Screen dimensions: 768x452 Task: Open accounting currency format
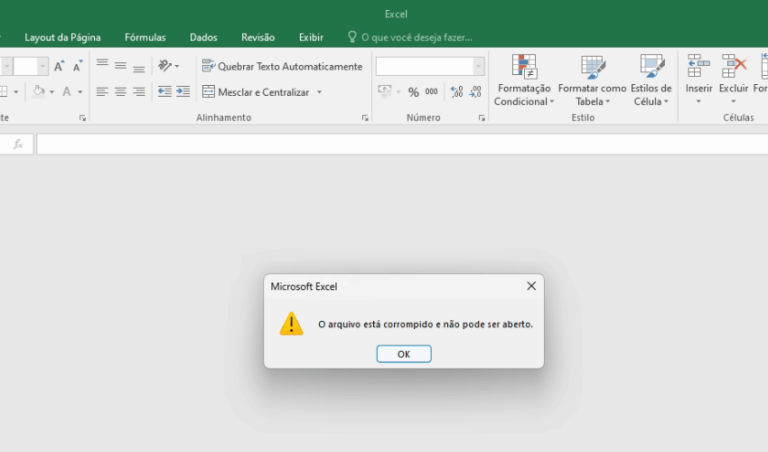[385, 92]
